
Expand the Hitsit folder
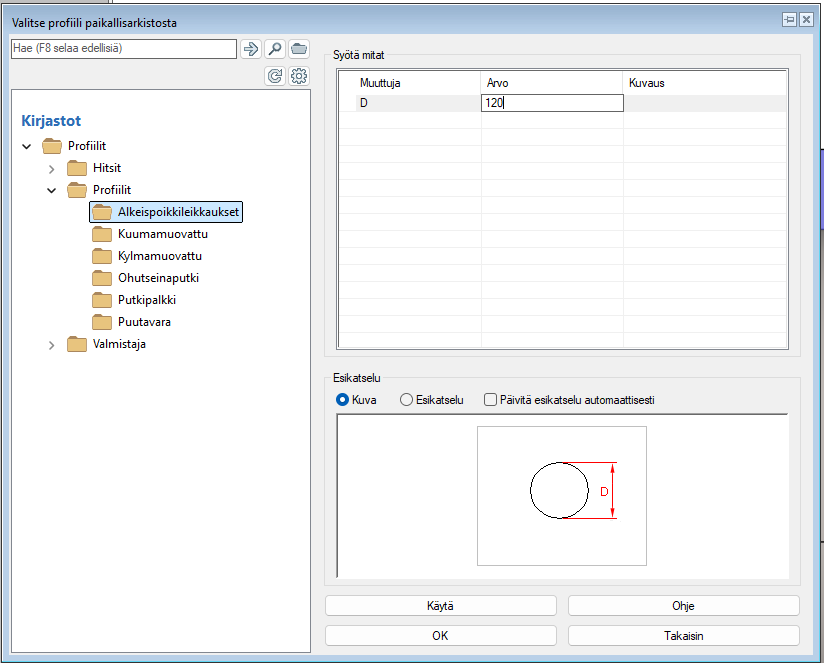coord(52,168)
